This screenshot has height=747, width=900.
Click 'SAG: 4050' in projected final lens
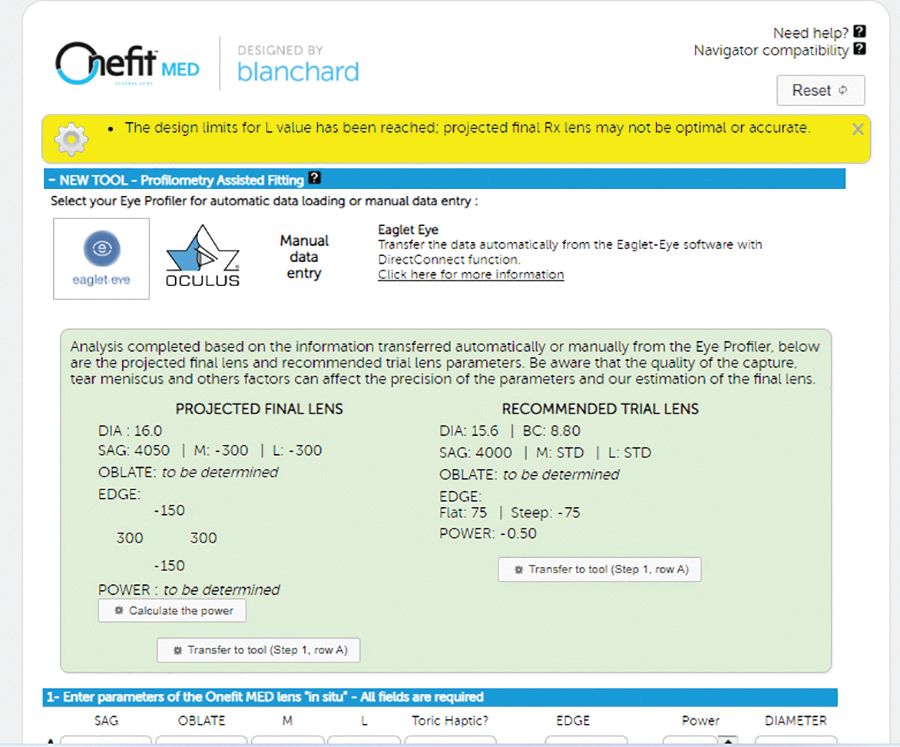(134, 450)
